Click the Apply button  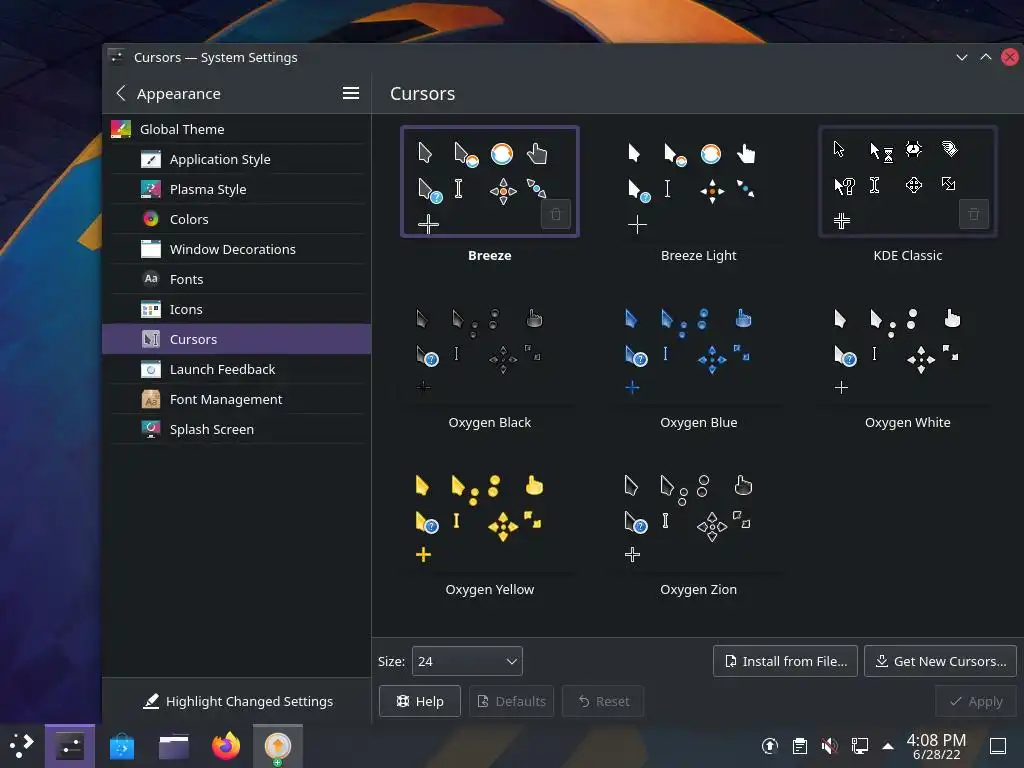click(976, 701)
